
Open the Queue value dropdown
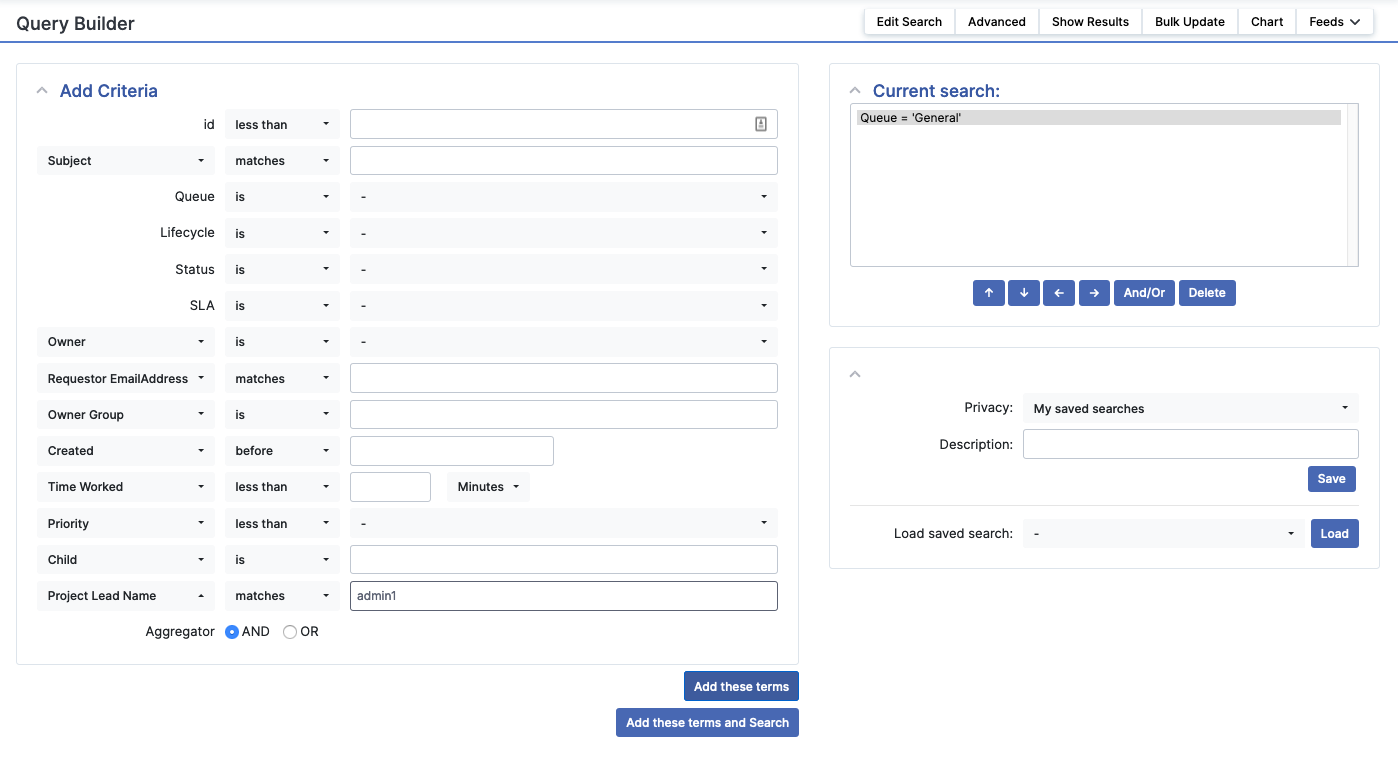563,197
